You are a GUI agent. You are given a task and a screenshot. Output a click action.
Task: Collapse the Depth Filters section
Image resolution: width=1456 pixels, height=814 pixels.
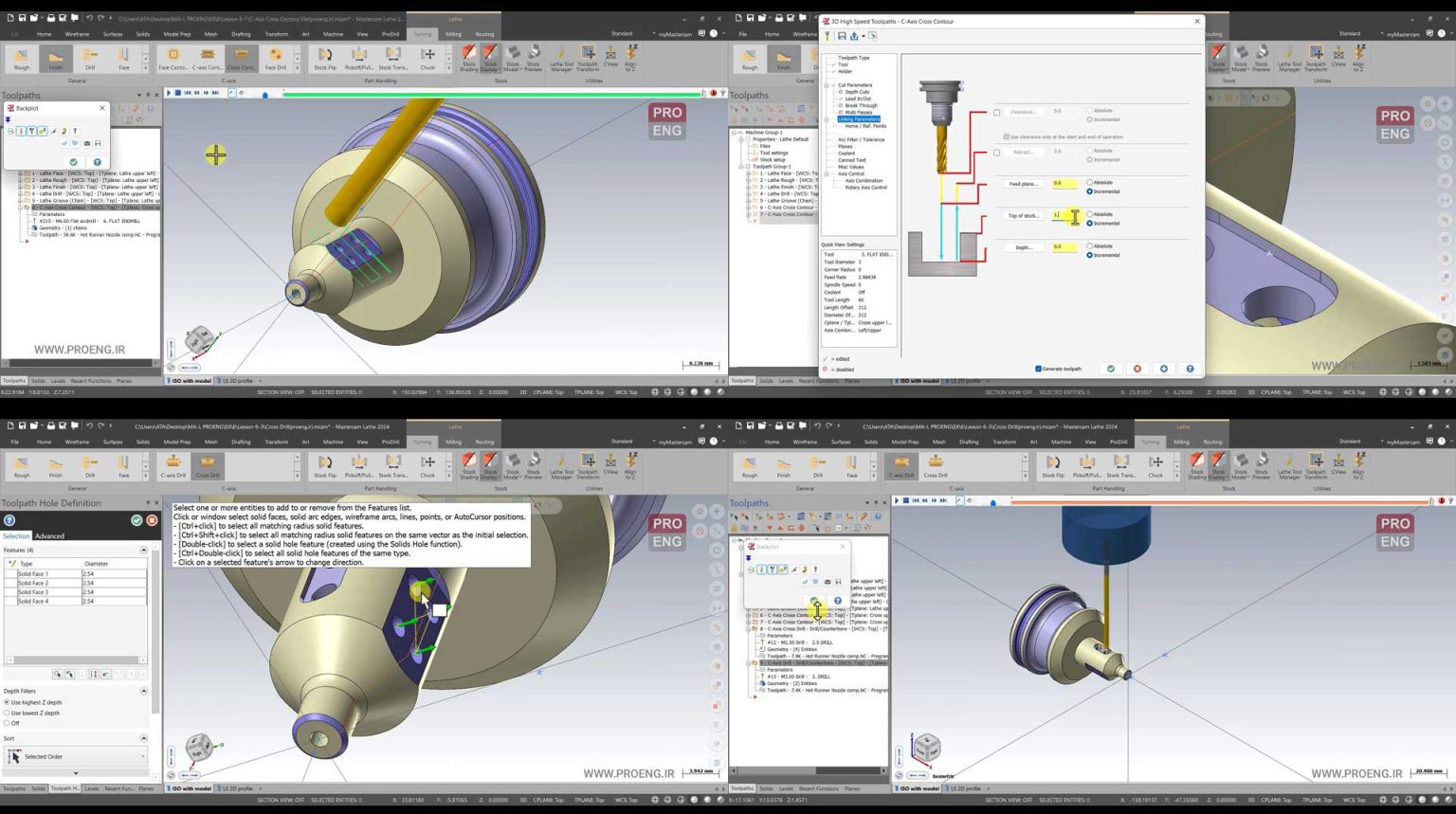pos(144,691)
